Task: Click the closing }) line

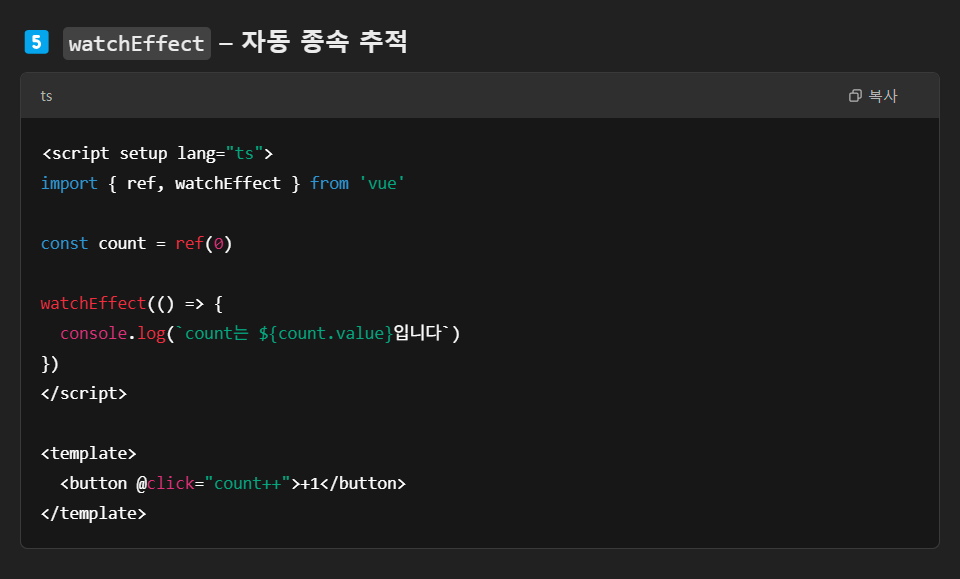Action: coord(50,364)
